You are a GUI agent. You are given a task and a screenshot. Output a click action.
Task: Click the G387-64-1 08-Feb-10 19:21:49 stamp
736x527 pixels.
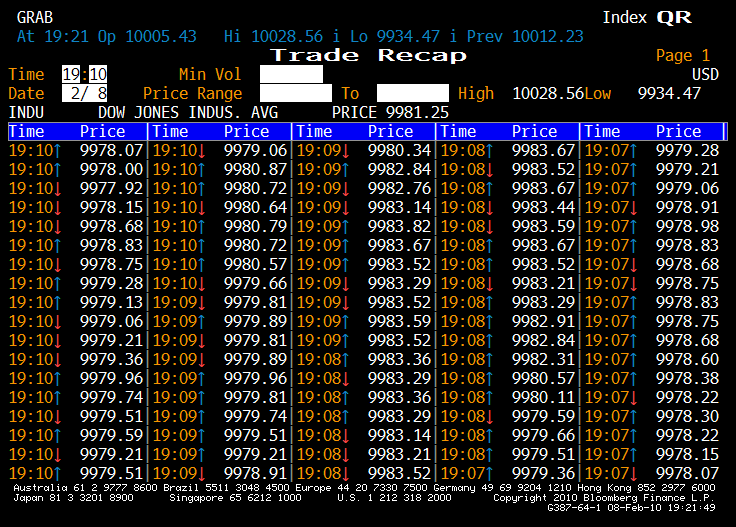631,508
